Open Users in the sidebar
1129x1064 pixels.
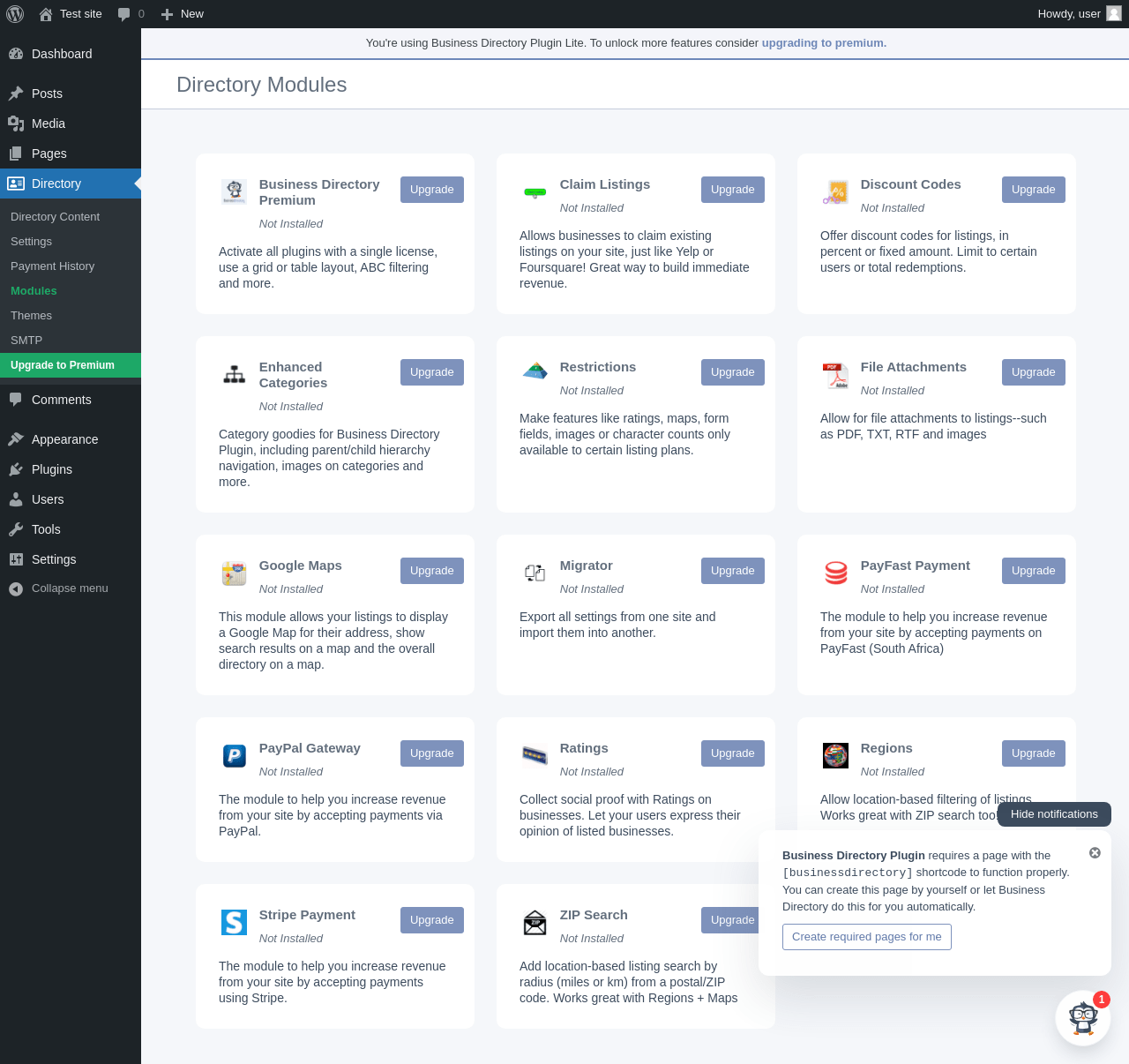click(71, 499)
